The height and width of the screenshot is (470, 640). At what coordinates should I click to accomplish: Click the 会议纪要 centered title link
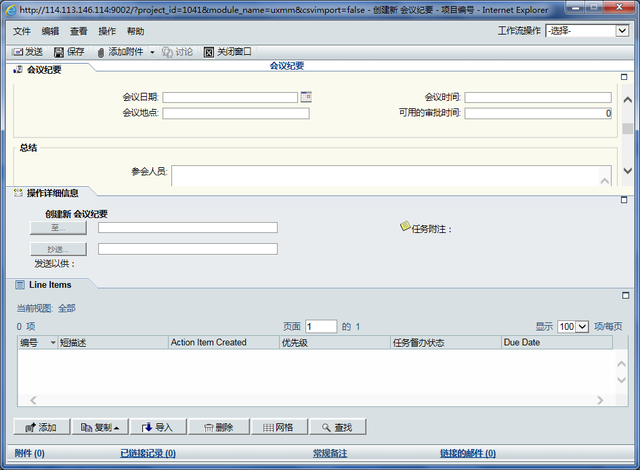coord(287,66)
